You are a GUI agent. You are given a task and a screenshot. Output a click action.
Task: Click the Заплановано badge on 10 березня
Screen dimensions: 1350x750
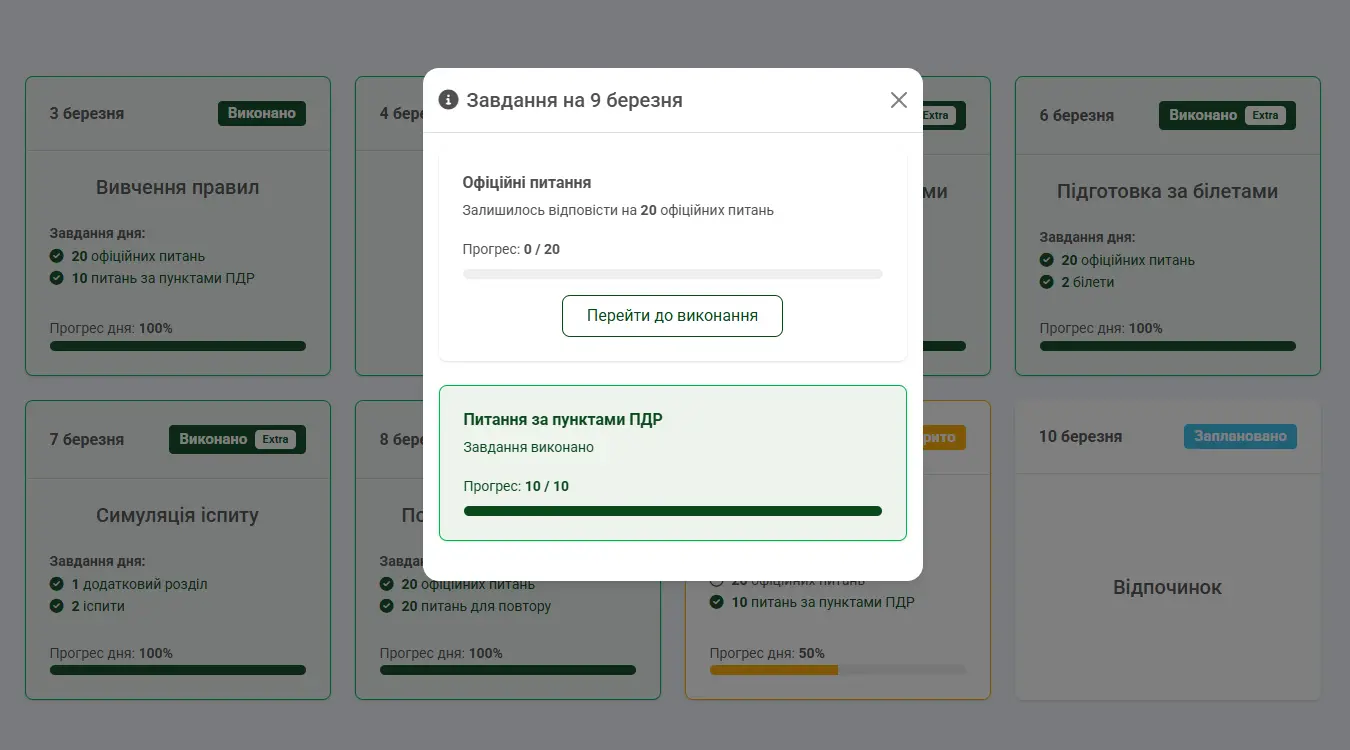[x=1240, y=436]
